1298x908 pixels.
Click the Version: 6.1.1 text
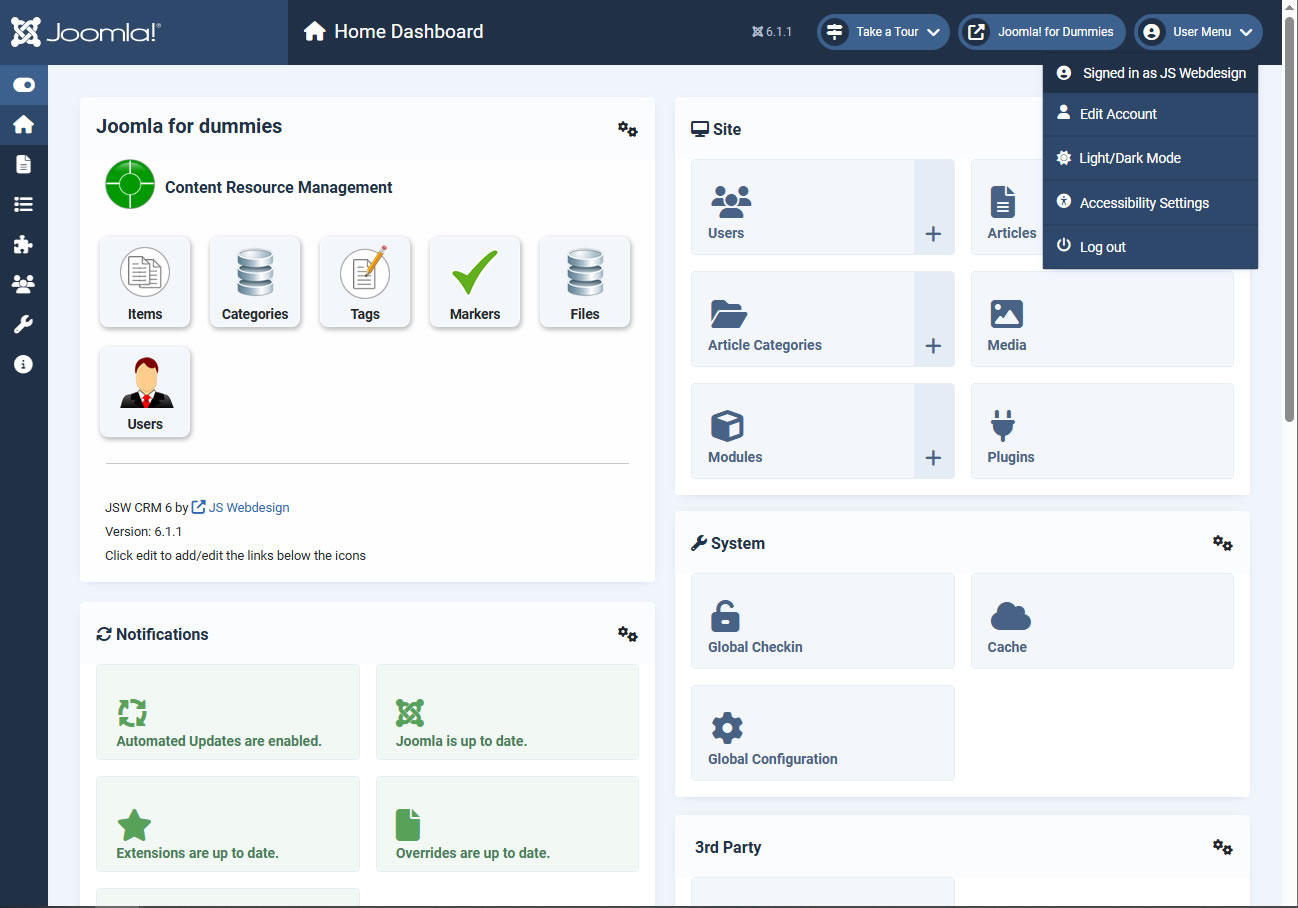tap(143, 531)
